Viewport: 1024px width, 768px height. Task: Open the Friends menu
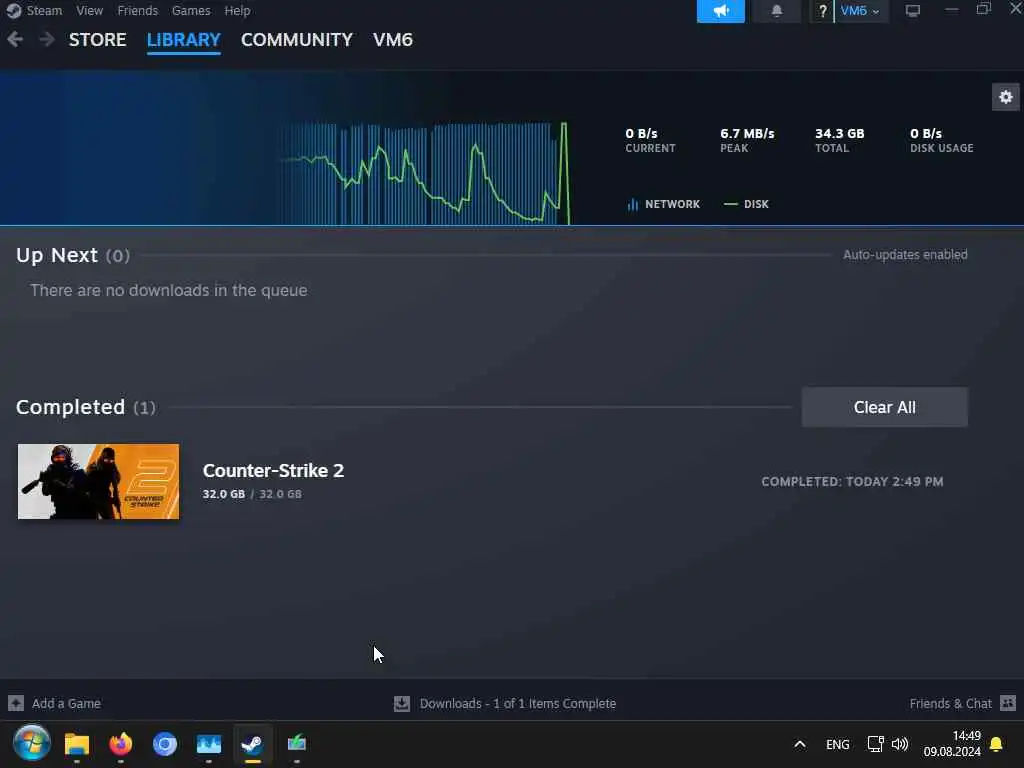click(137, 10)
